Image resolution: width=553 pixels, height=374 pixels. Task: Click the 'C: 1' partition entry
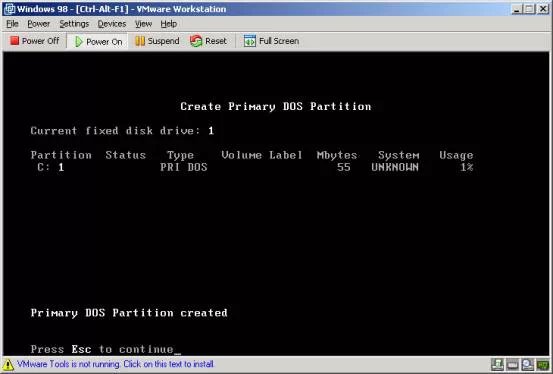50,167
